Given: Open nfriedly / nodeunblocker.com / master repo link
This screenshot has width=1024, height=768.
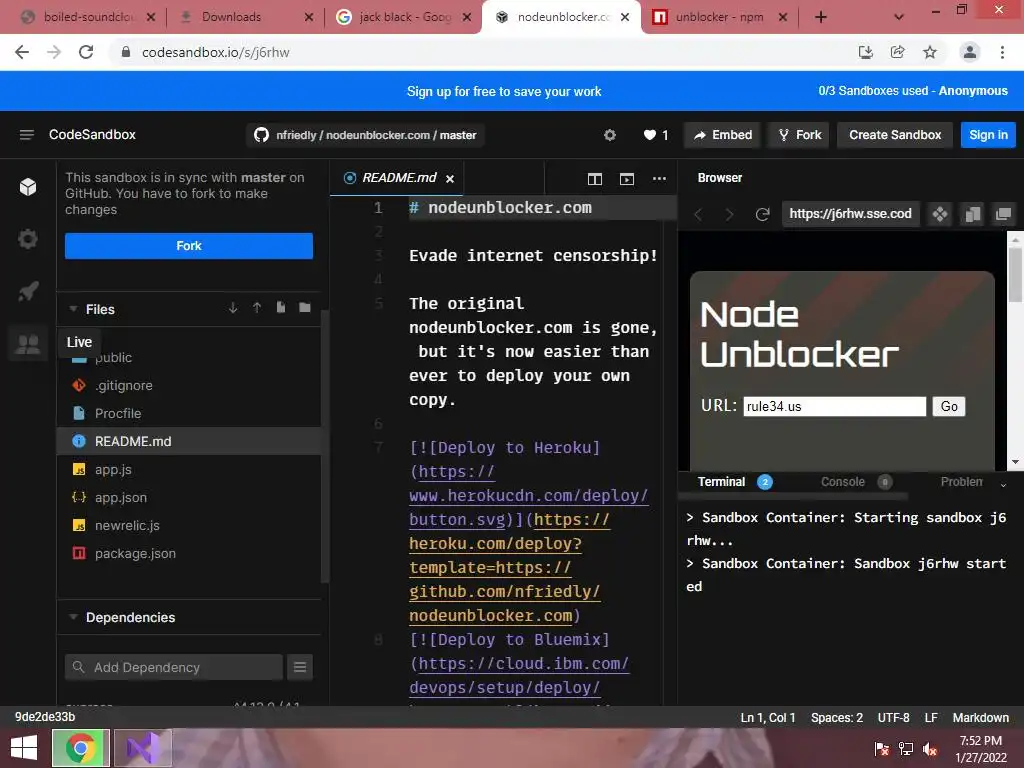Looking at the screenshot, I should (376, 135).
